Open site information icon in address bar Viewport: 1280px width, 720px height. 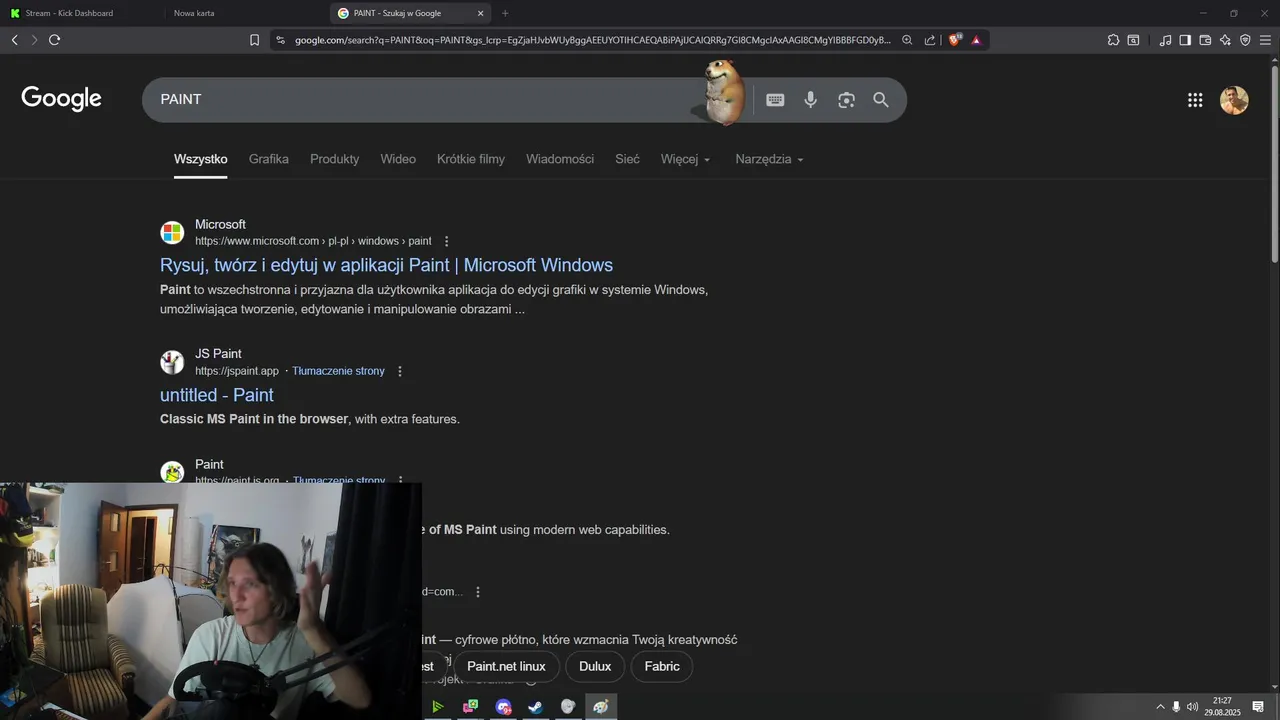pos(280,40)
